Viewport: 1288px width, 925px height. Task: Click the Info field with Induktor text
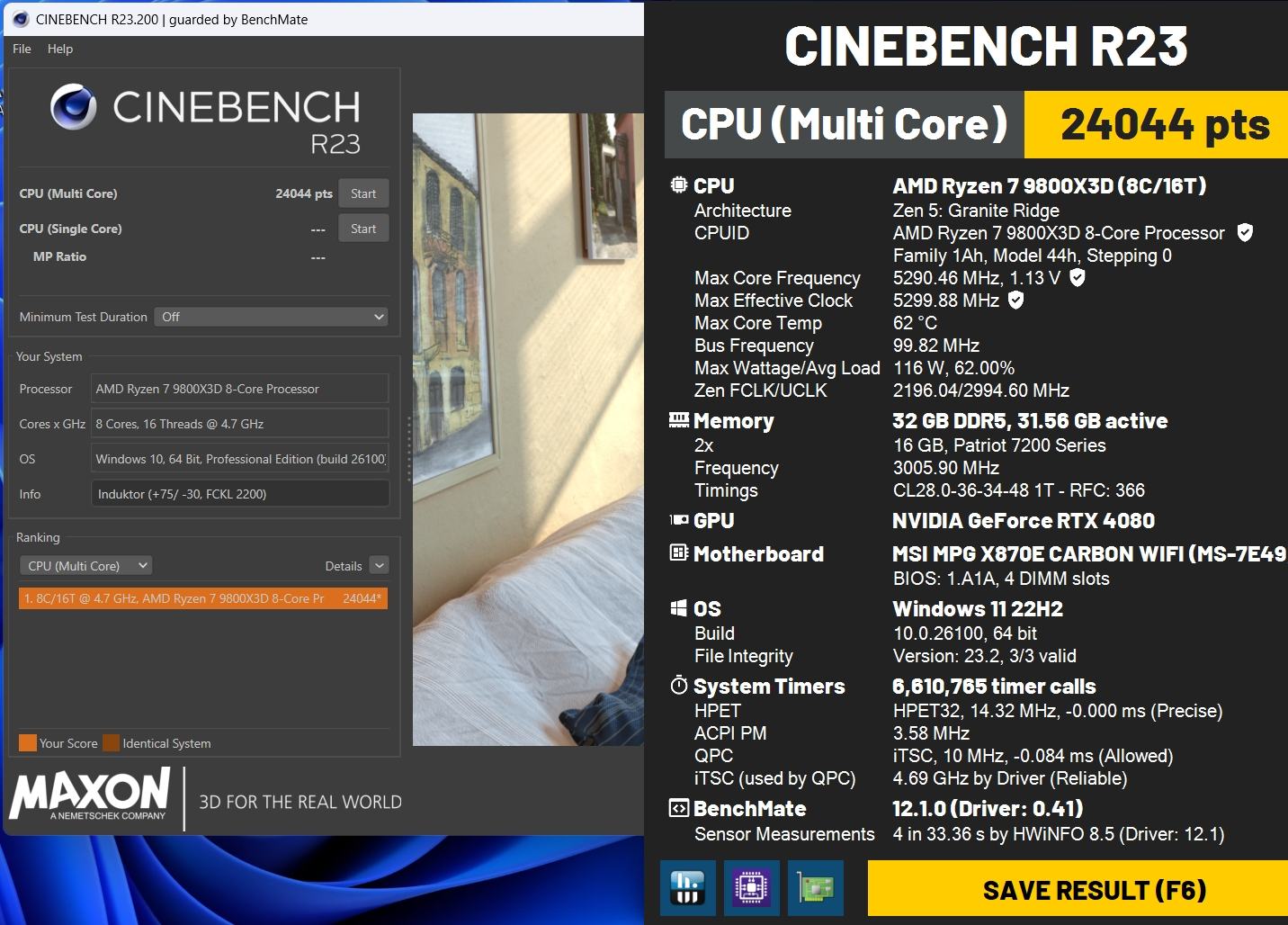[240, 494]
